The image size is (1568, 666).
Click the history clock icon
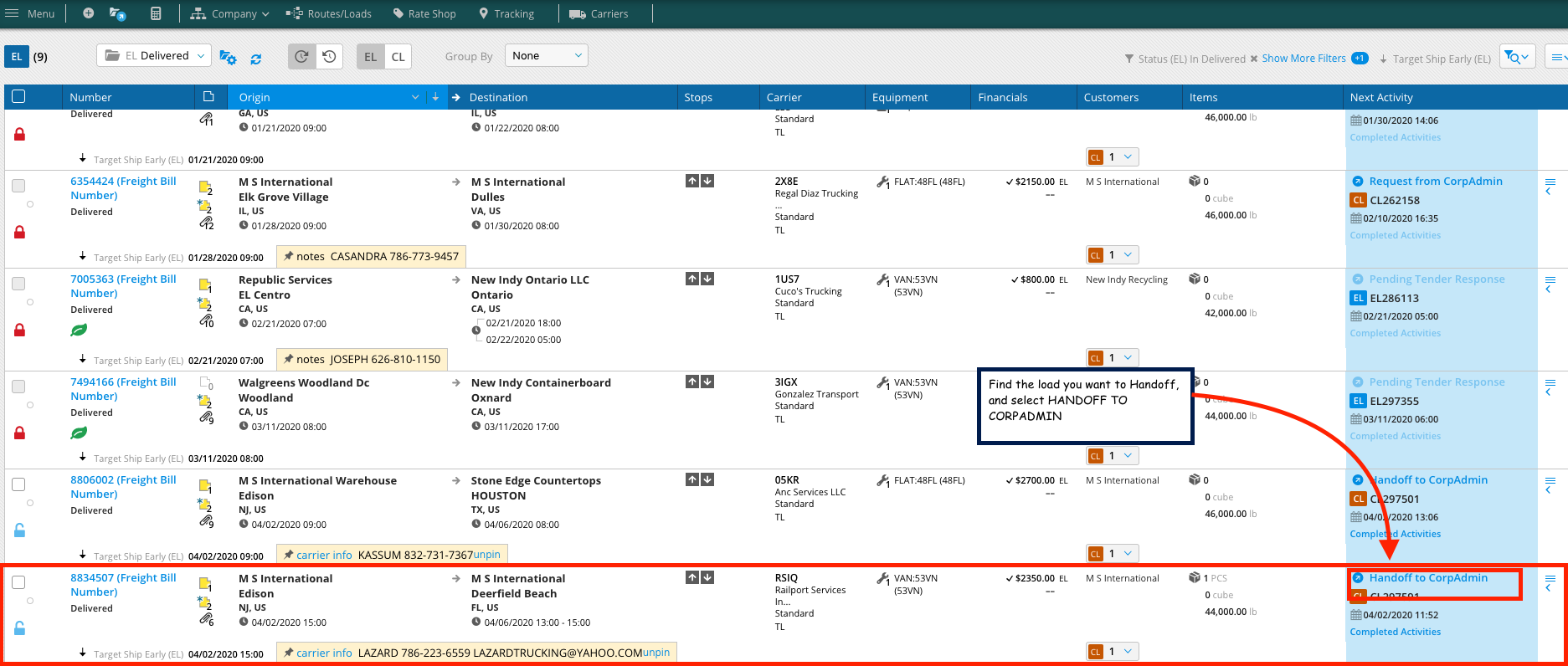329,56
